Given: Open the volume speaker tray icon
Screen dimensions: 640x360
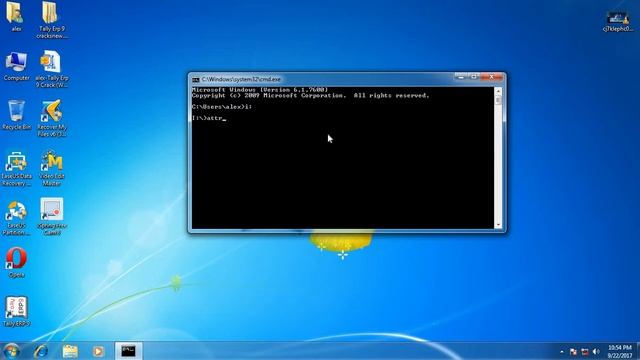Looking at the screenshot, I should [596, 351].
